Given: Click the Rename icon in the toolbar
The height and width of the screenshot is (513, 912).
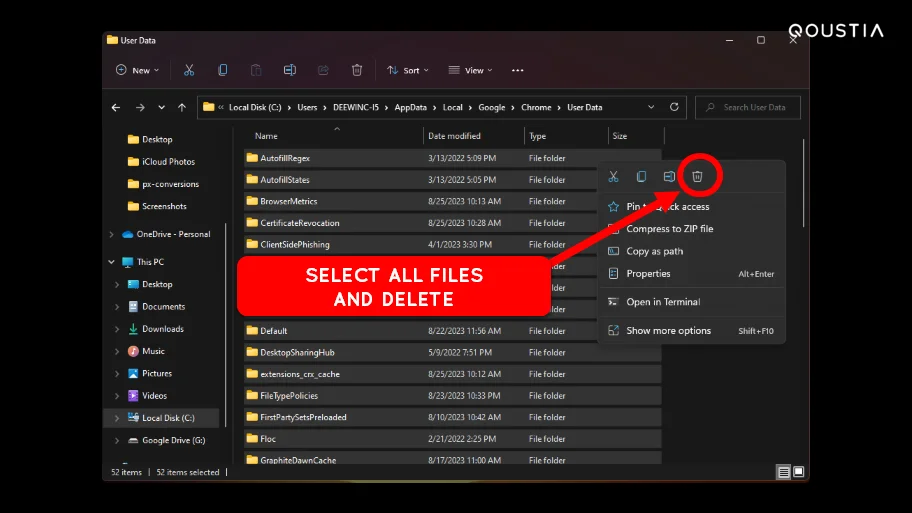Looking at the screenshot, I should (290, 70).
